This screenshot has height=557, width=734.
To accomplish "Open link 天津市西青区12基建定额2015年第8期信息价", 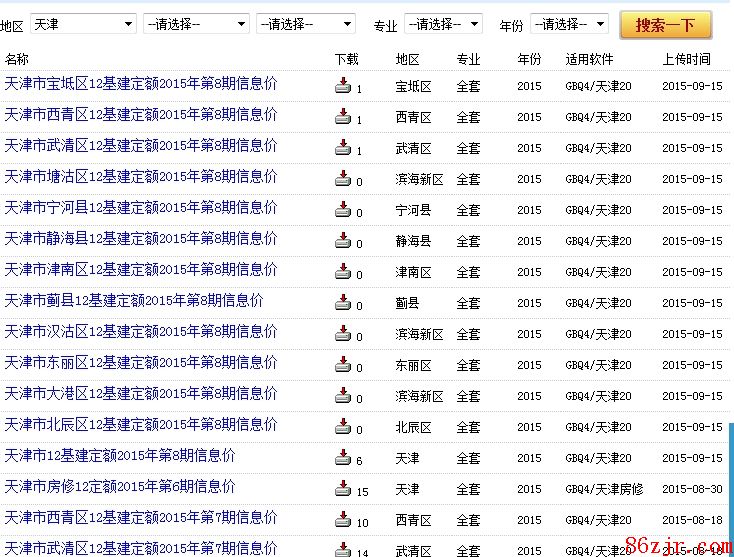I will click(141, 115).
